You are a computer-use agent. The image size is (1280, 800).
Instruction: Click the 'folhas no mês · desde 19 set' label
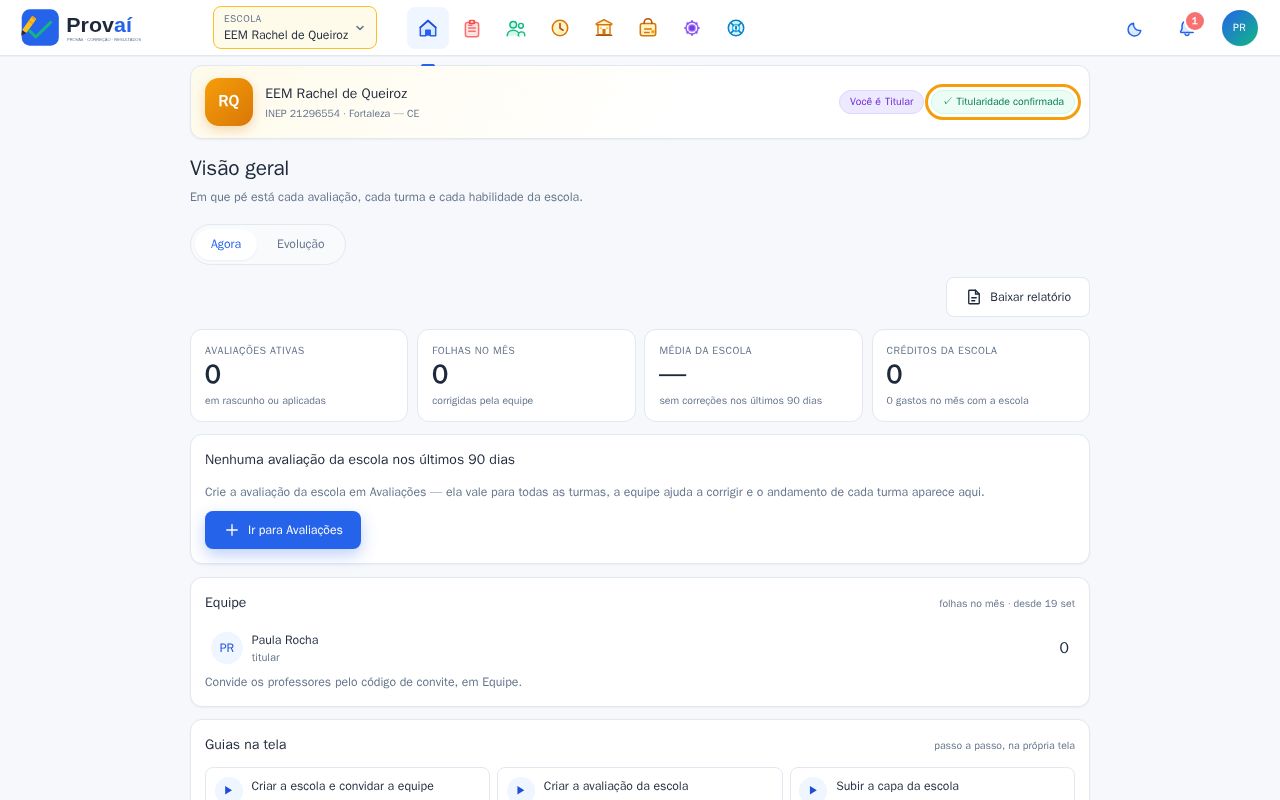point(1007,604)
